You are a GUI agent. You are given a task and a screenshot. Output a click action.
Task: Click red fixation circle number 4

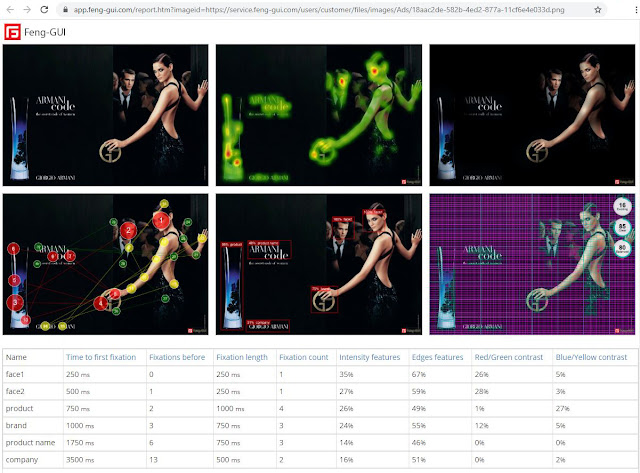coord(100,303)
